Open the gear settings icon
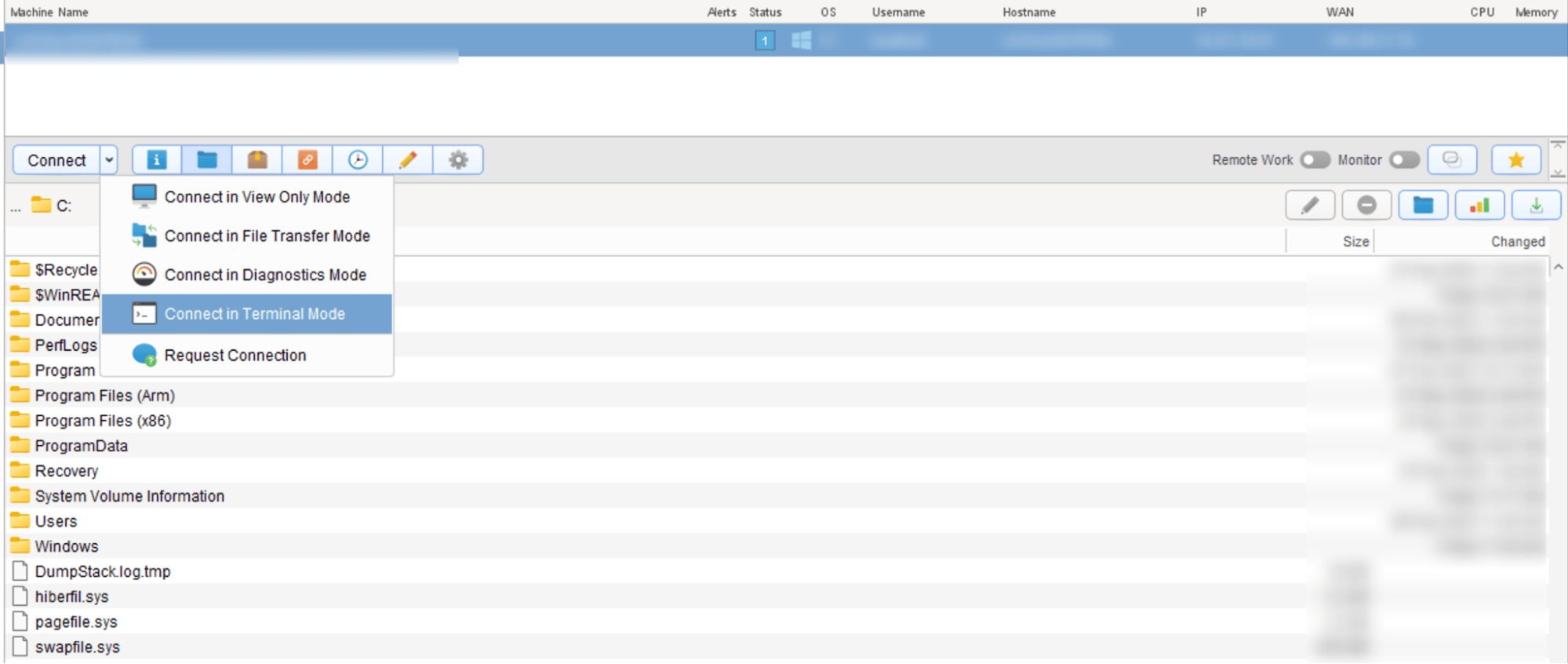The width and height of the screenshot is (1568, 664). [x=458, y=160]
